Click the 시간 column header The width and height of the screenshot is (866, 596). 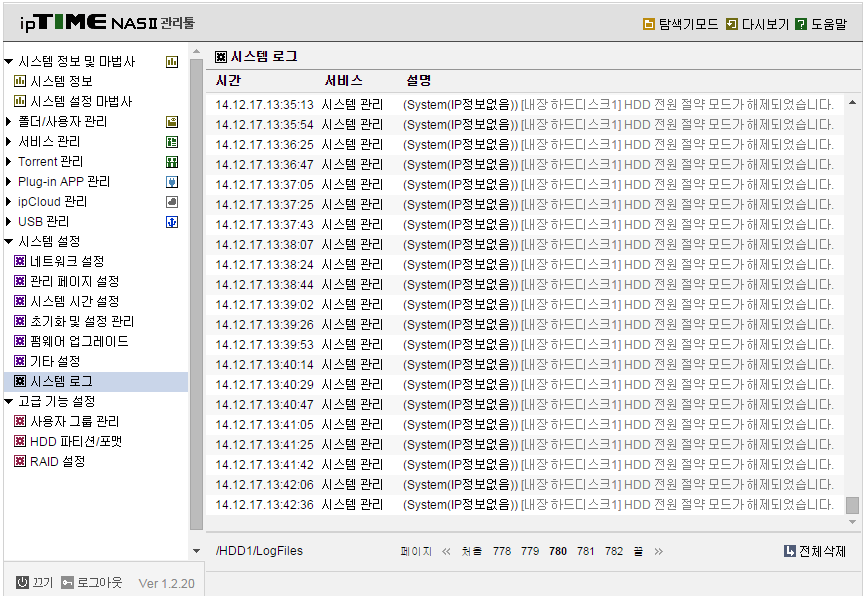coord(228,81)
